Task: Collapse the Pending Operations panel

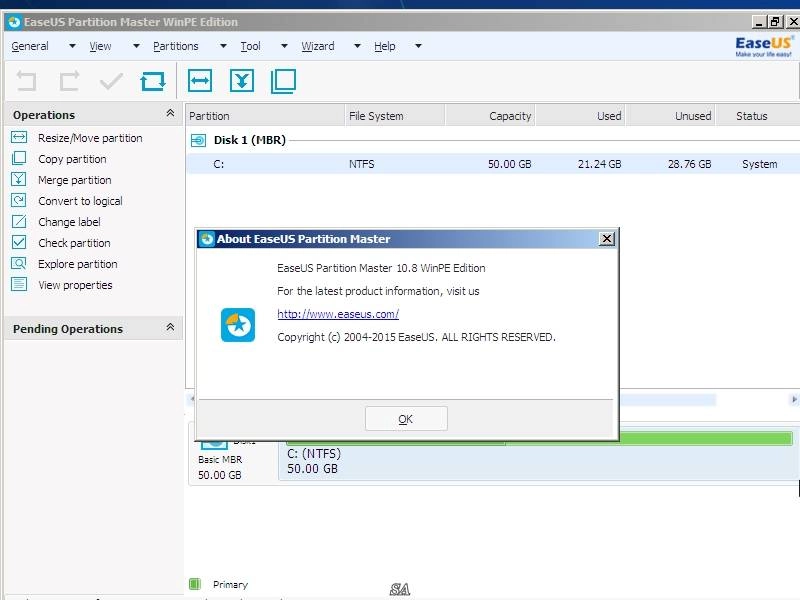Action: point(170,327)
